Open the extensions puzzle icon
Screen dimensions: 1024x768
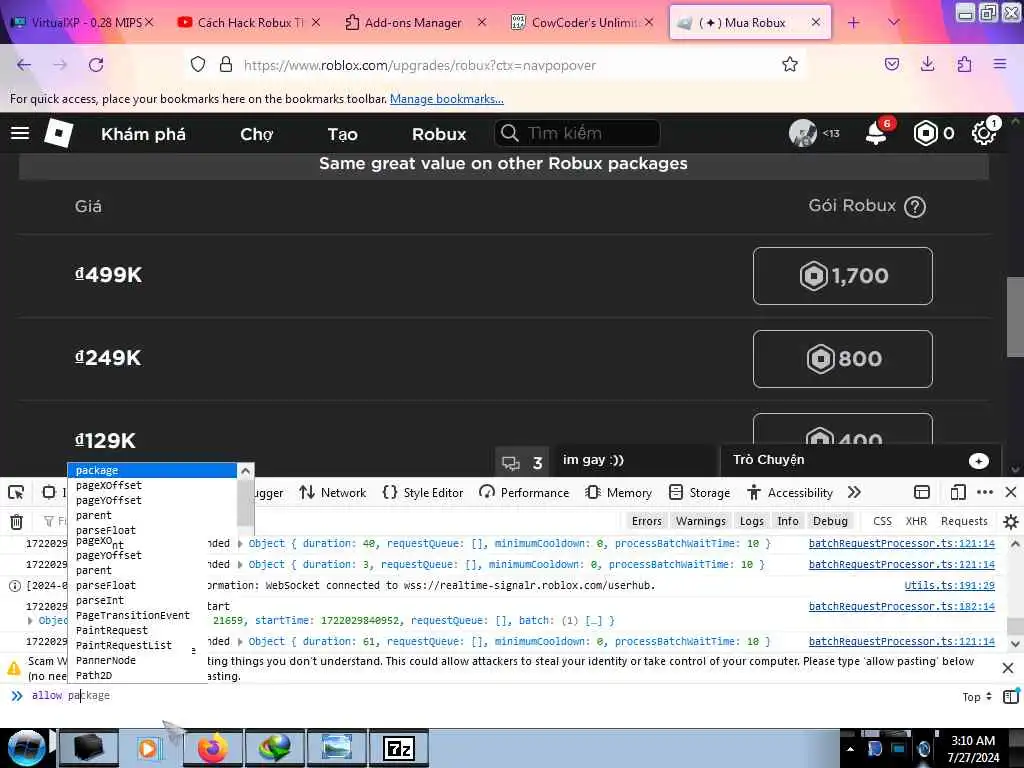coord(964,64)
